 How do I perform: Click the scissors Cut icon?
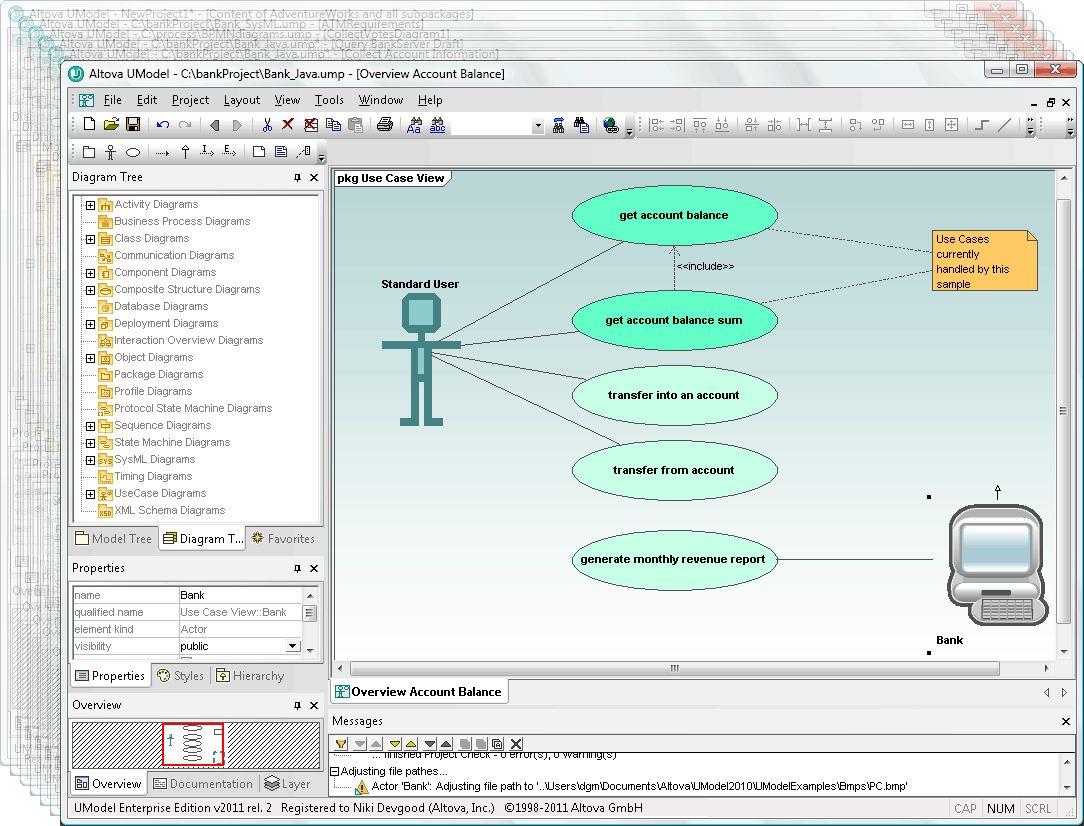click(267, 125)
